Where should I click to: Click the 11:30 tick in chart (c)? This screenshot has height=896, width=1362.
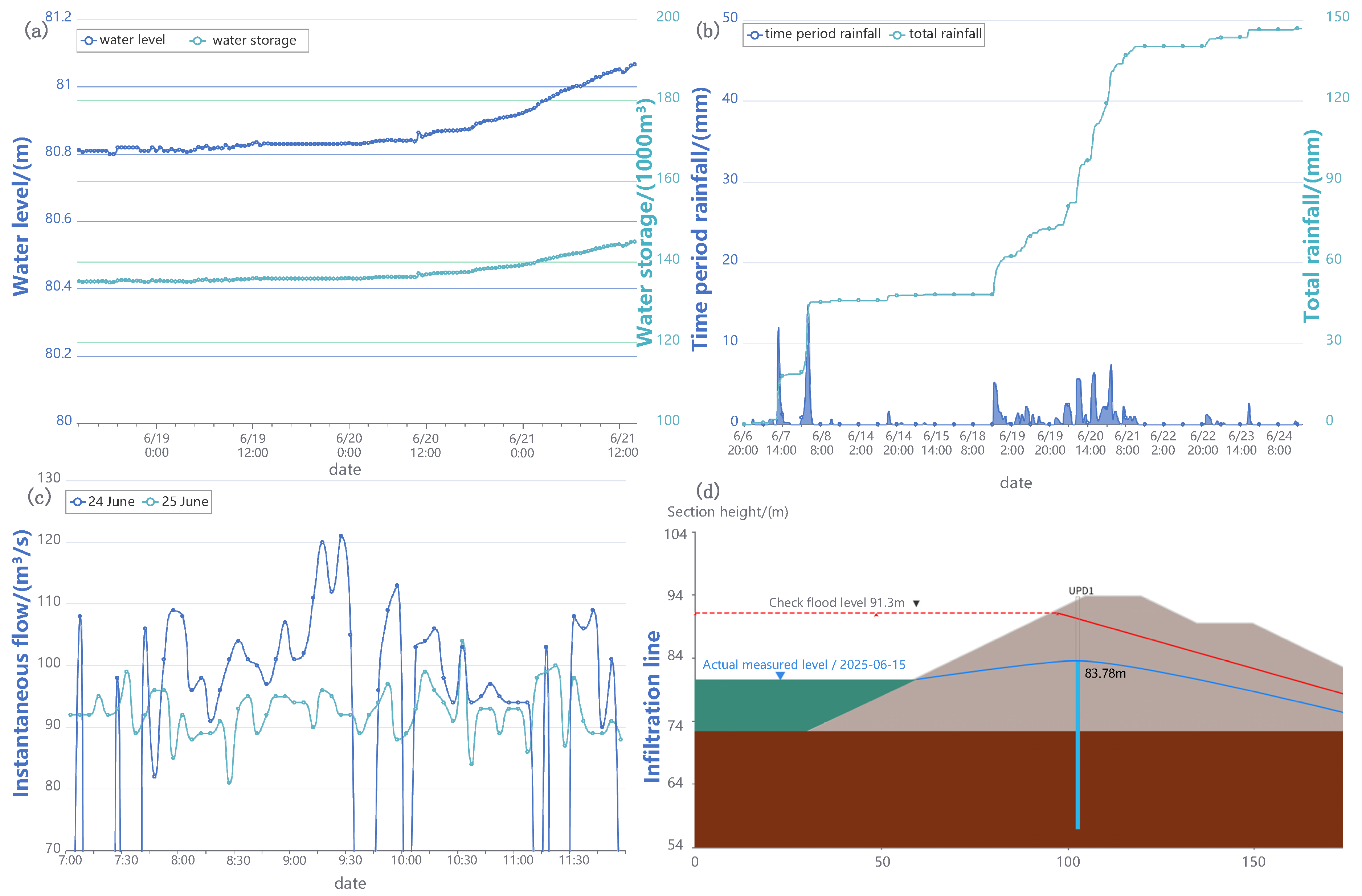pos(574,860)
